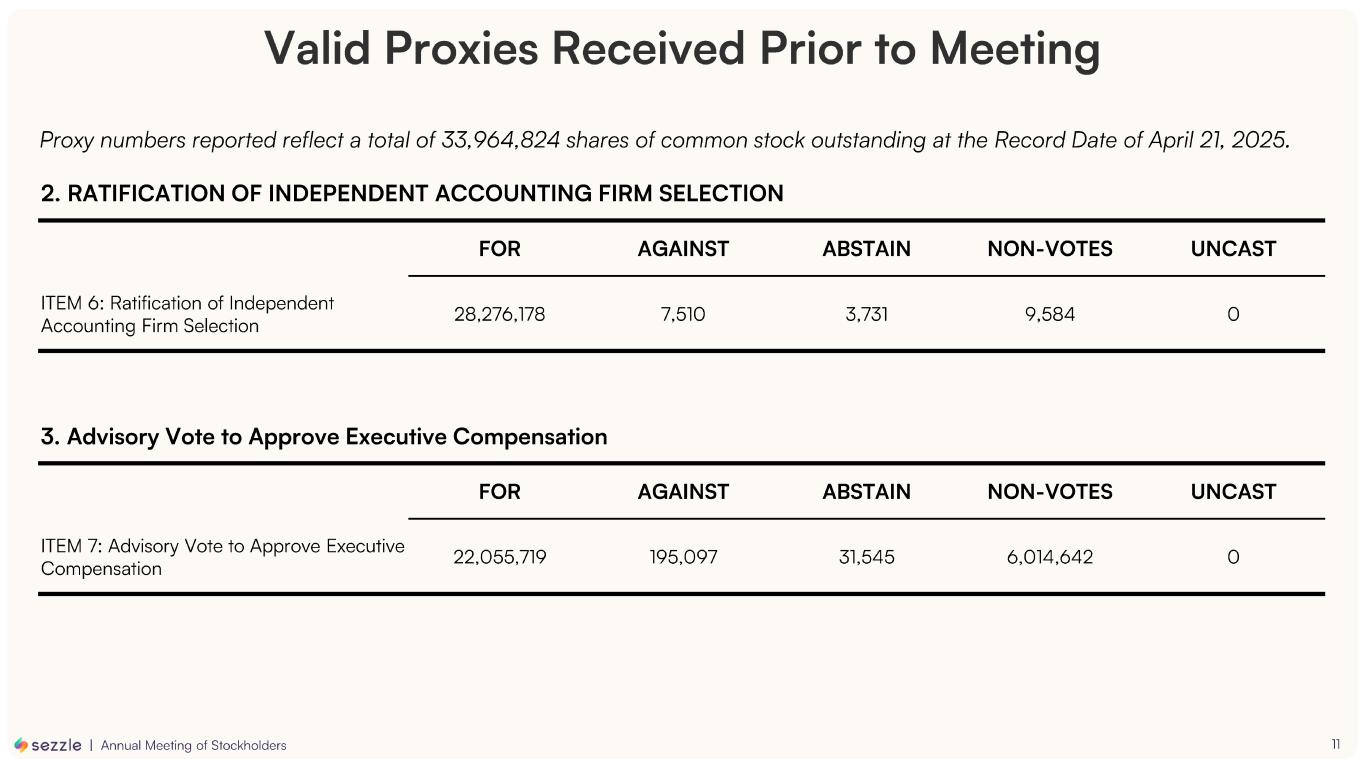The width and height of the screenshot is (1365, 768).
Task: Click the Advisory Vote section heading
Action: coord(324,437)
